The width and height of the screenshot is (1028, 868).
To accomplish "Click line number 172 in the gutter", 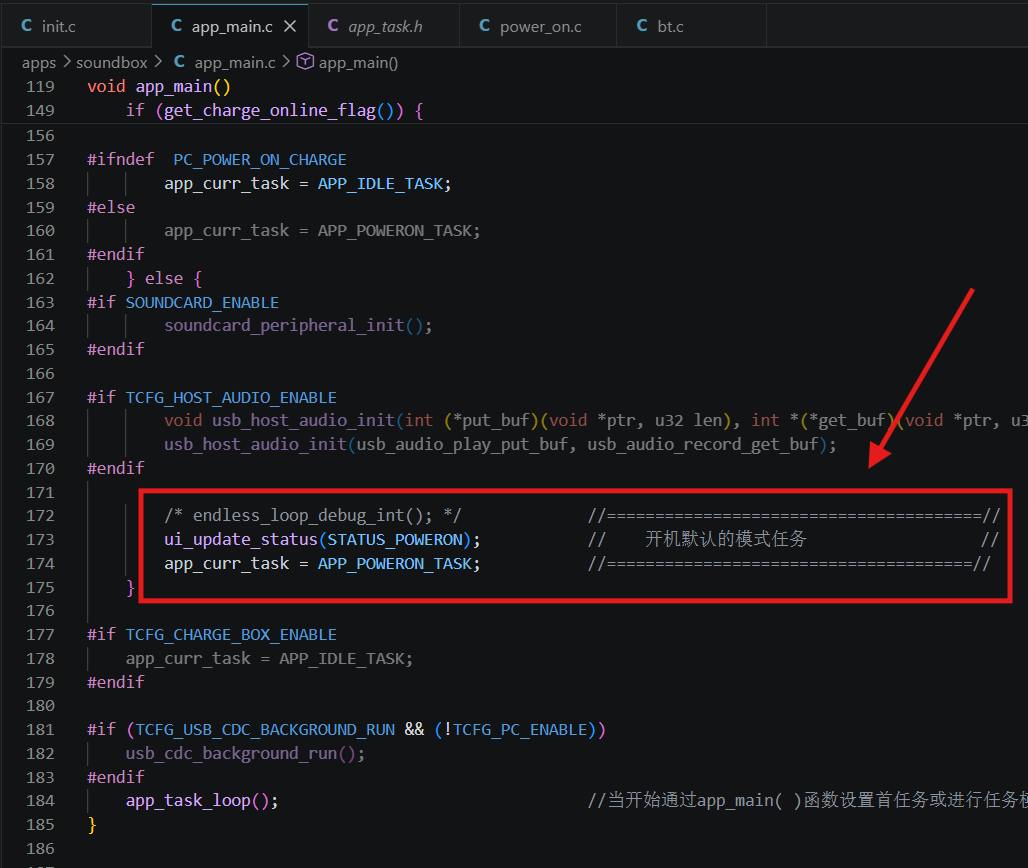I will point(40,516).
